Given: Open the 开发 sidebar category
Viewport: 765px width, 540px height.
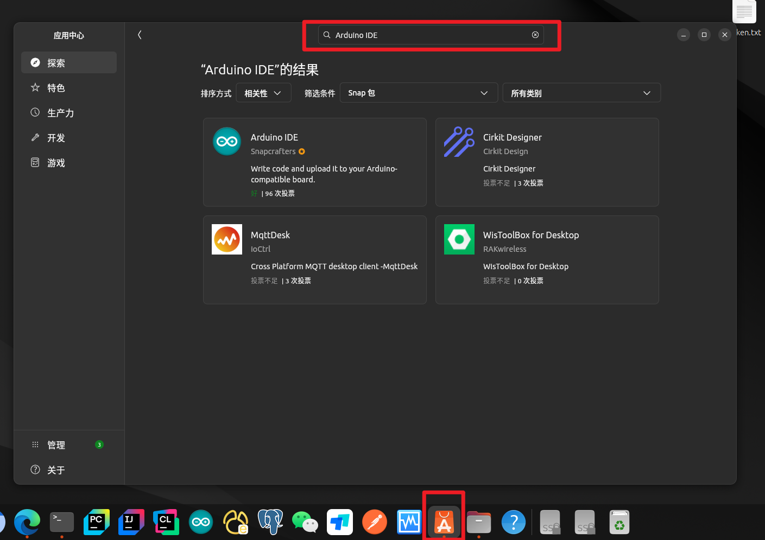Looking at the screenshot, I should point(69,138).
